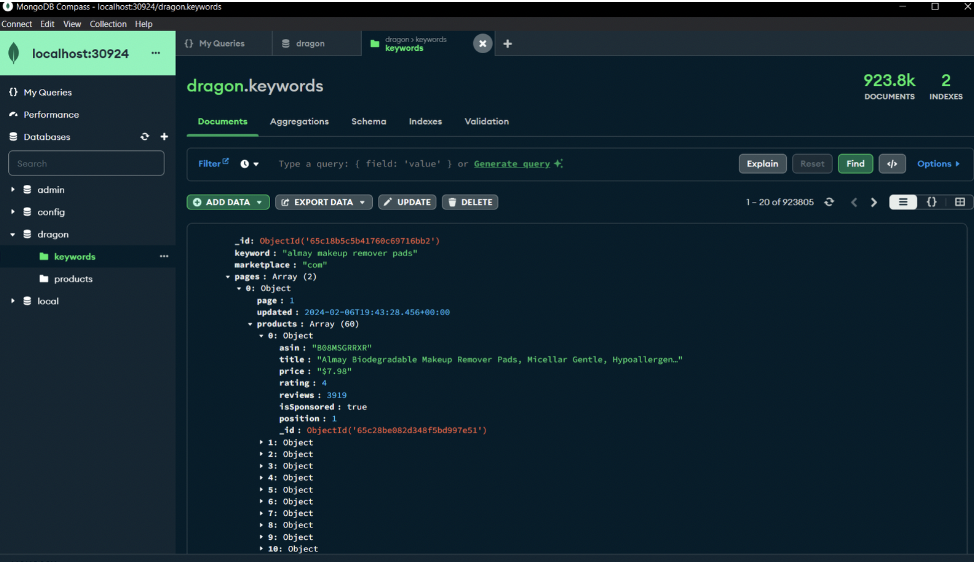Collapse the dragon database
This screenshot has width=974, height=562.
[x=12, y=234]
